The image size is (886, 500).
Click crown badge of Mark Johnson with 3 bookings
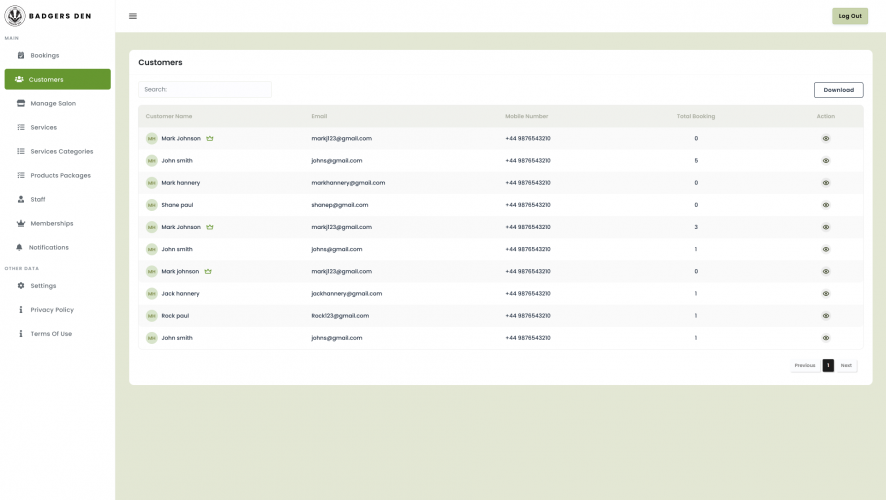point(210,227)
